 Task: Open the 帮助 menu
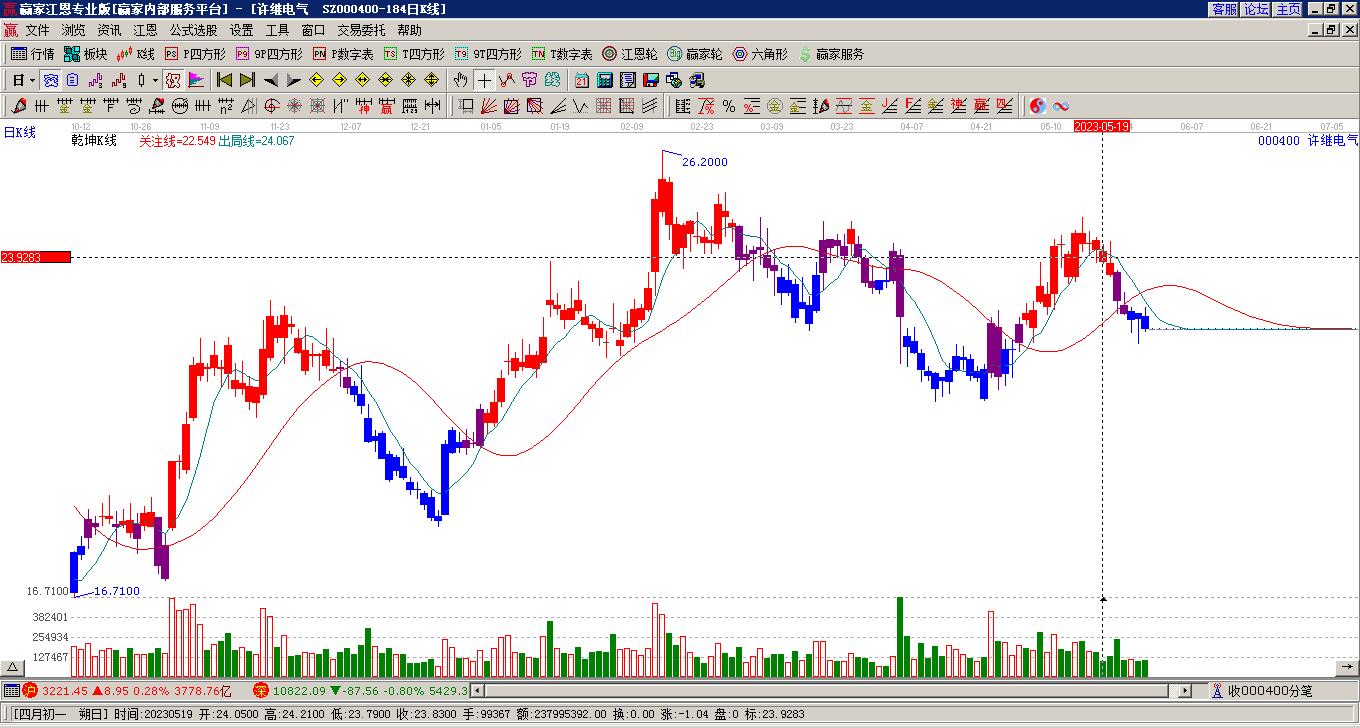(x=409, y=31)
